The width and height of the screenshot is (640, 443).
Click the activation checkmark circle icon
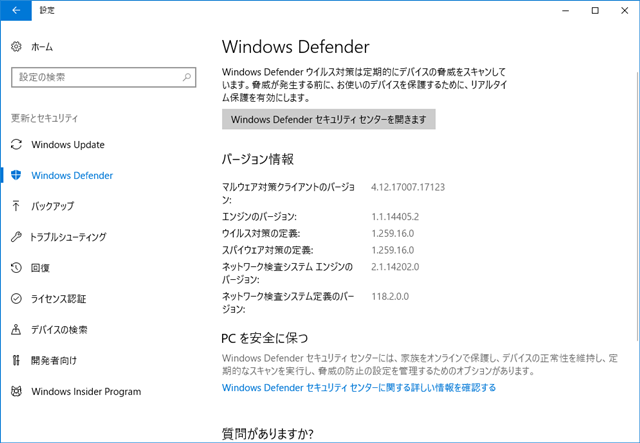pos(16,298)
